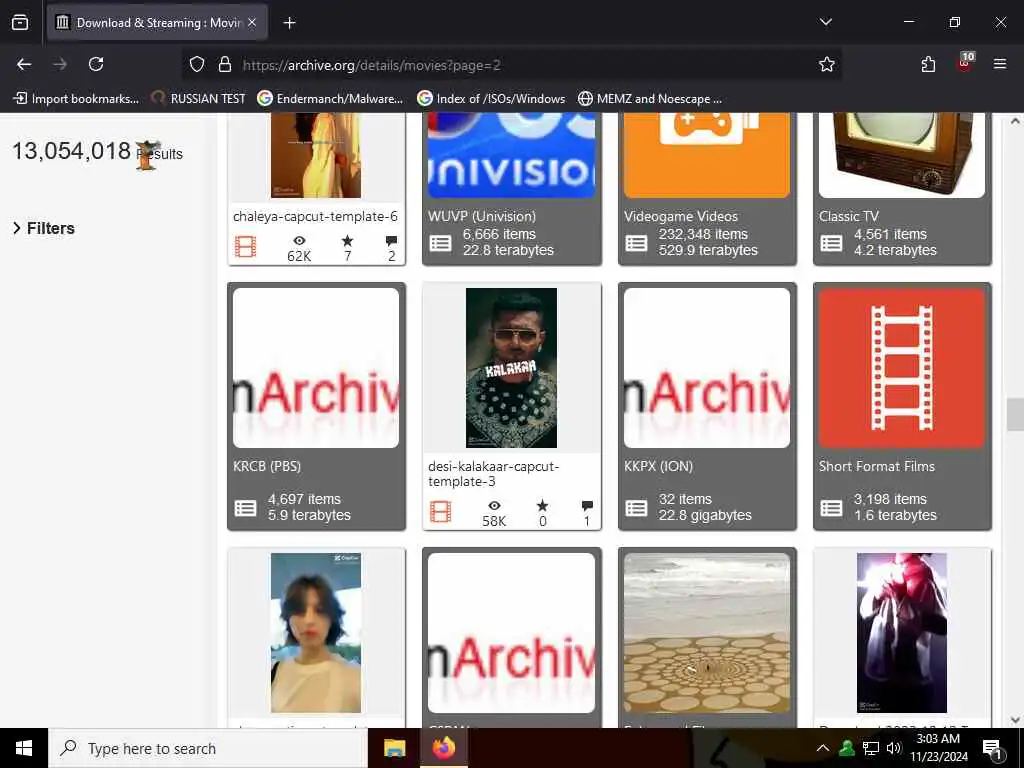Click the favorites star on chaleya-capcut-template-6
Image resolution: width=1024 pixels, height=768 pixels.
[x=347, y=241]
